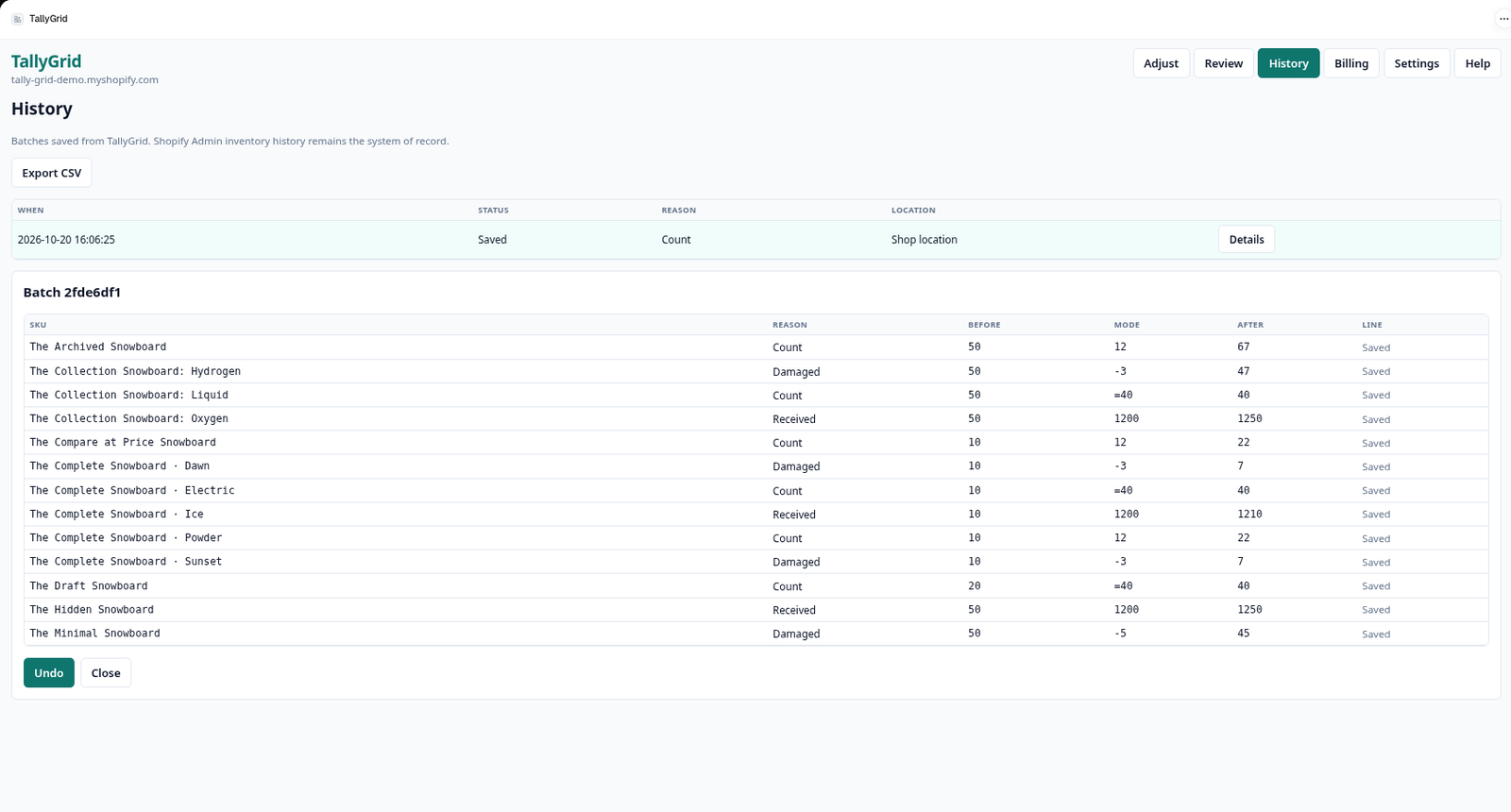Click The Collection Snowboard: Oxygen
This screenshot has height=812, width=1511.
click(x=129, y=418)
